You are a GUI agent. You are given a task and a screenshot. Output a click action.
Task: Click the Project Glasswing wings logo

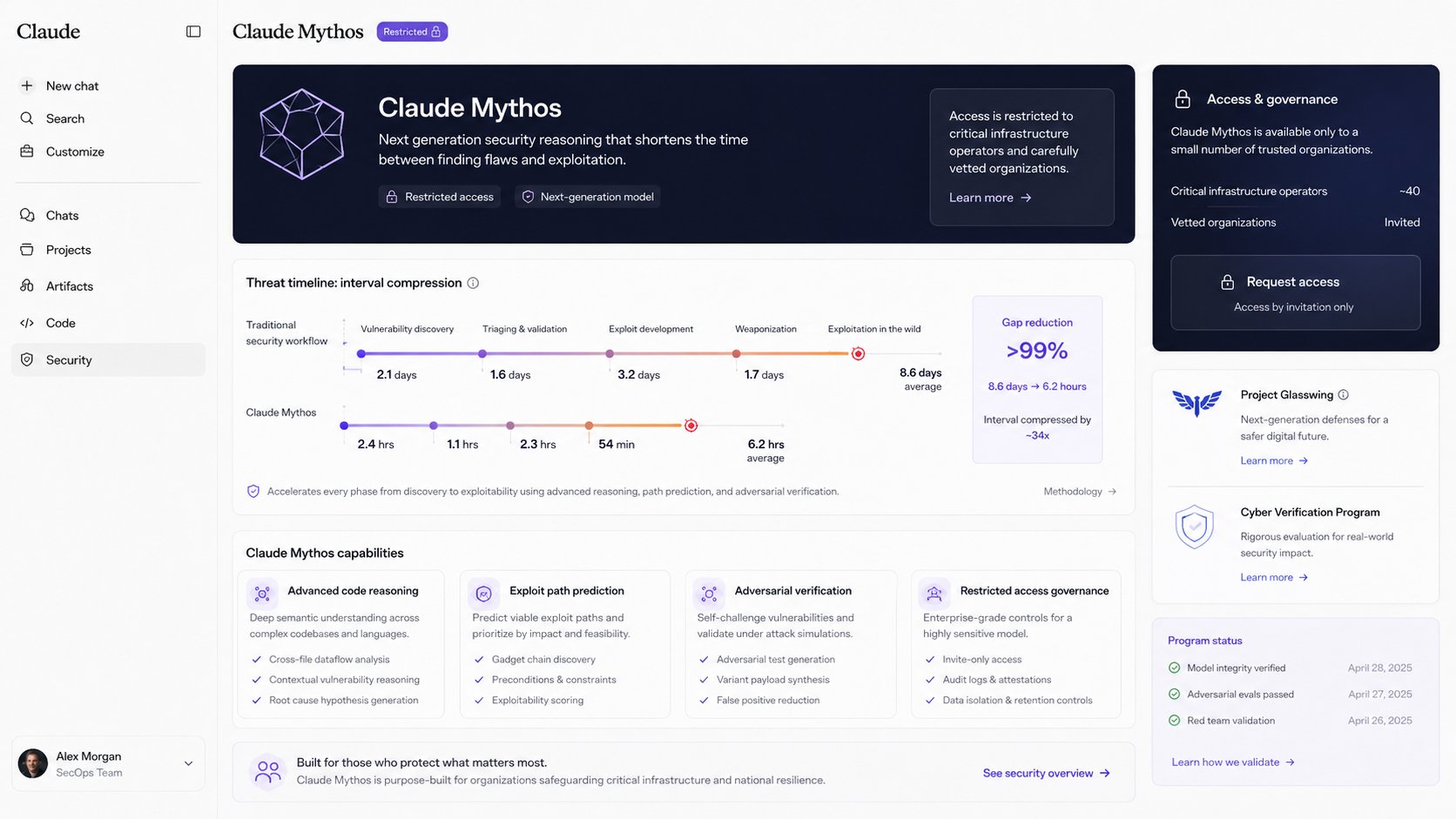[x=1196, y=402]
